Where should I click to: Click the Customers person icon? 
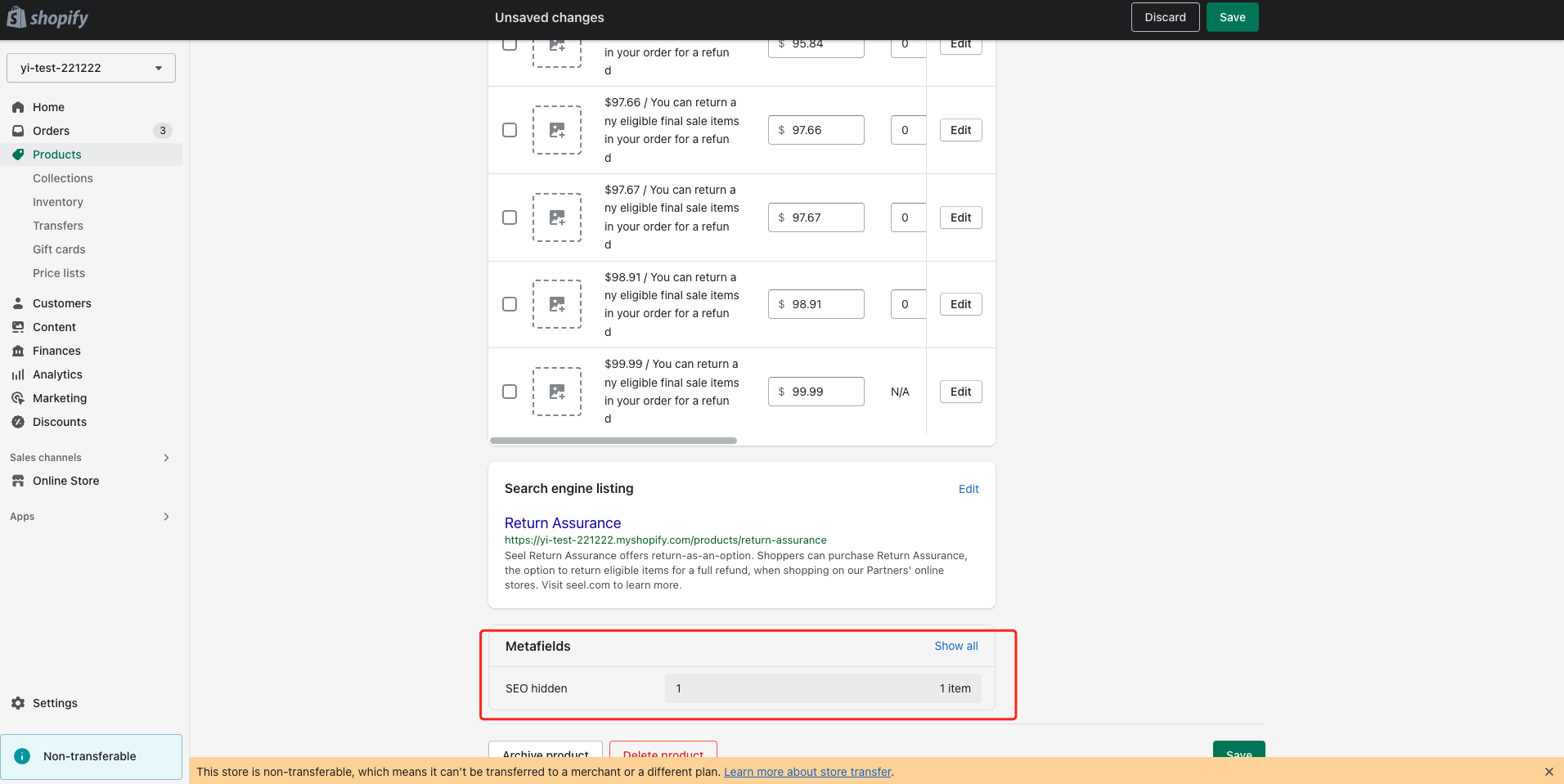pyautogui.click(x=18, y=303)
